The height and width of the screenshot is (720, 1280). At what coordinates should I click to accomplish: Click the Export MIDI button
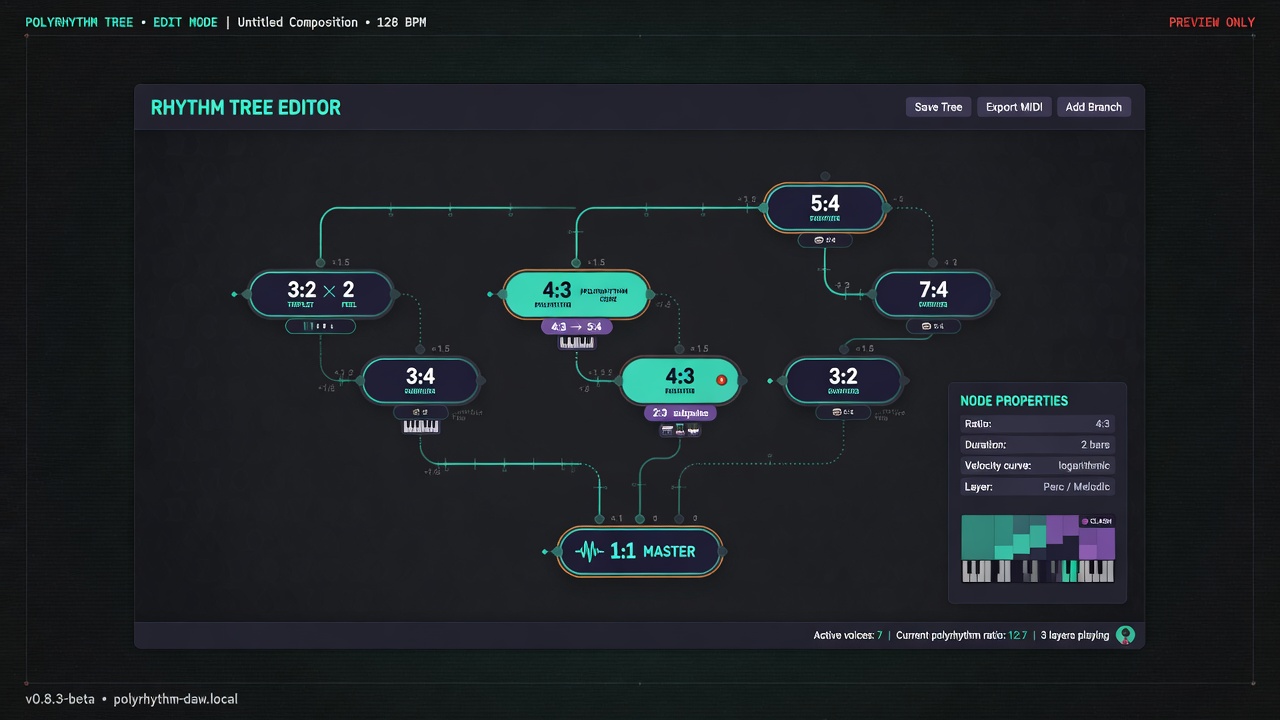pos(1014,107)
